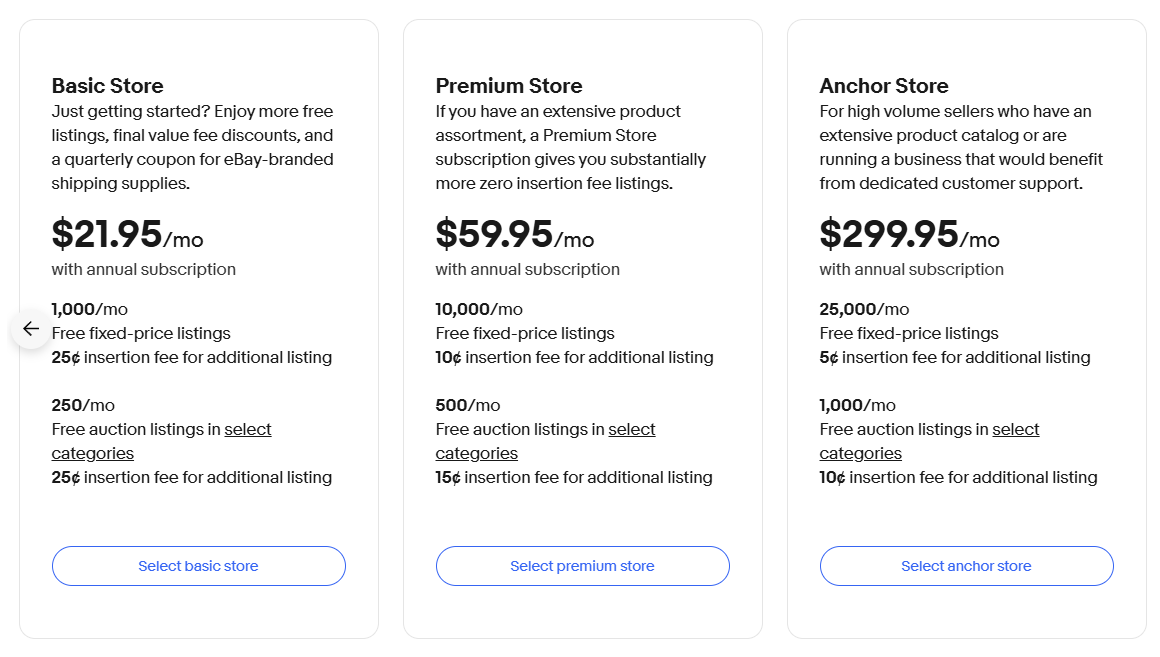1160x657 pixels.
Task: Click the $299.95/mo price
Action: tap(909, 234)
